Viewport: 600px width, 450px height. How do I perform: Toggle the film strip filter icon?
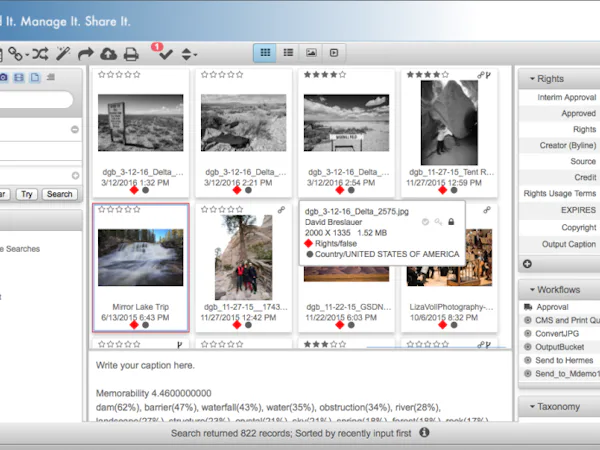tap(19, 77)
